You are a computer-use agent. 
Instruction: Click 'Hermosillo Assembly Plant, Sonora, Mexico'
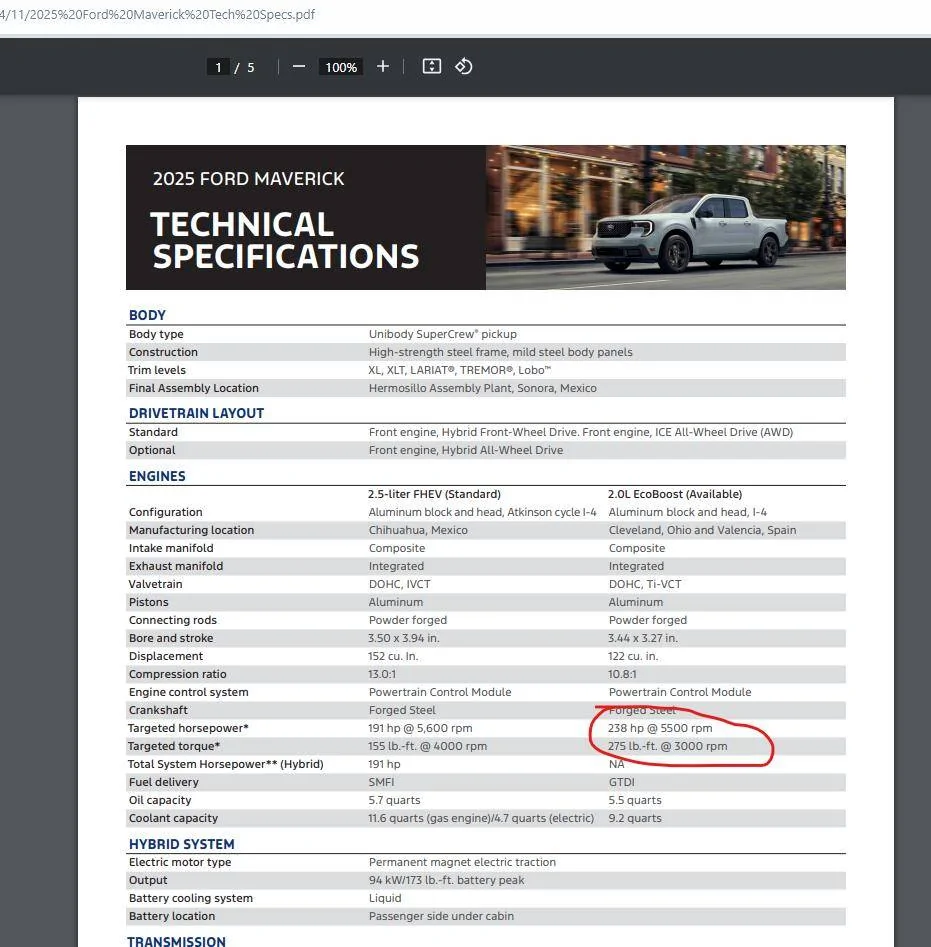[x=482, y=388]
